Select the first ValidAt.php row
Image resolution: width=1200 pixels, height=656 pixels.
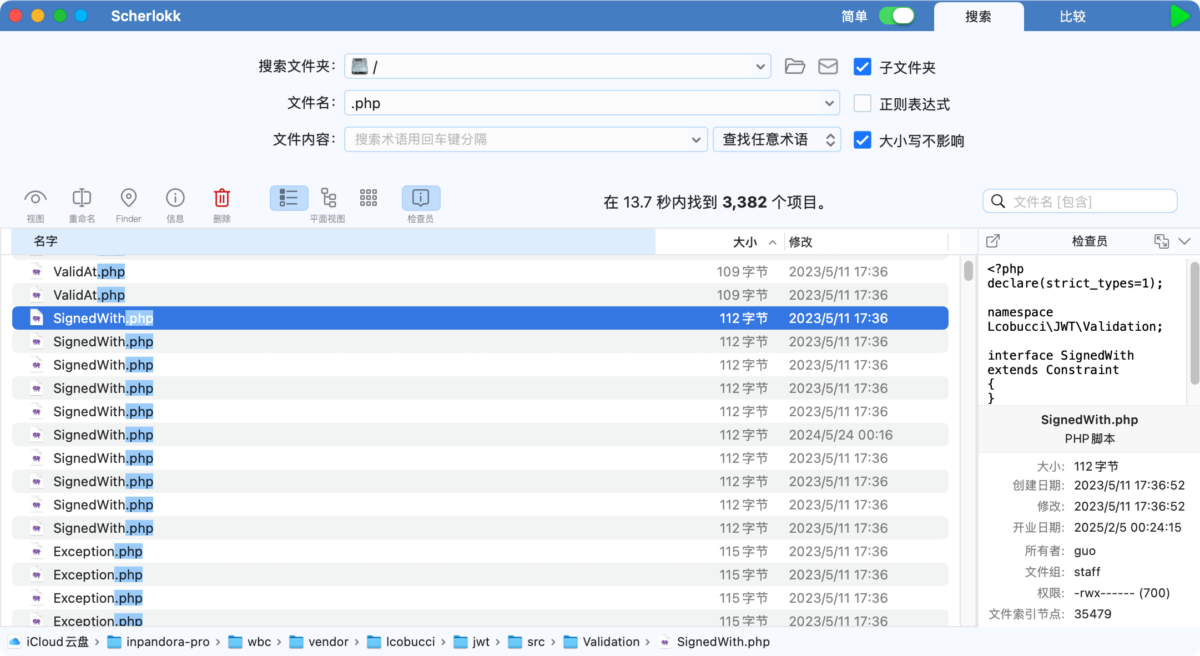pyautogui.click(x=480, y=271)
